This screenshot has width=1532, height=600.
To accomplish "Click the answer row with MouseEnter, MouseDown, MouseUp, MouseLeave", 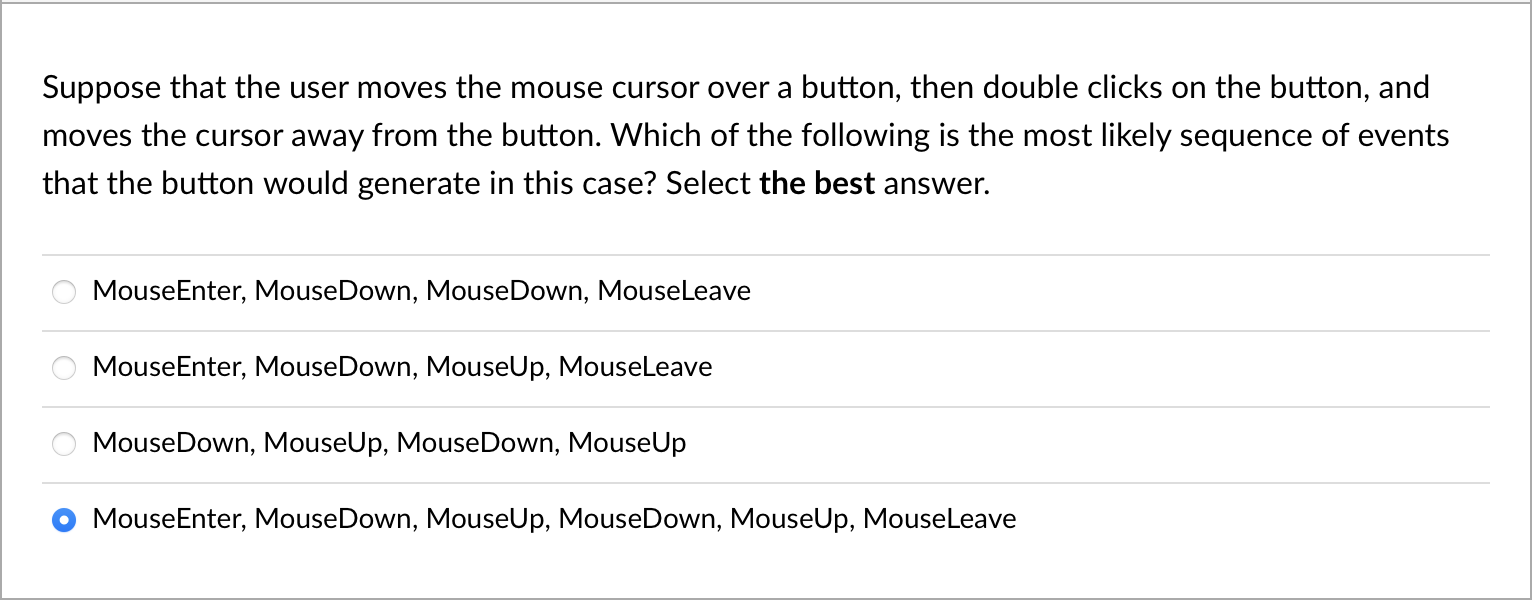I will (400, 367).
